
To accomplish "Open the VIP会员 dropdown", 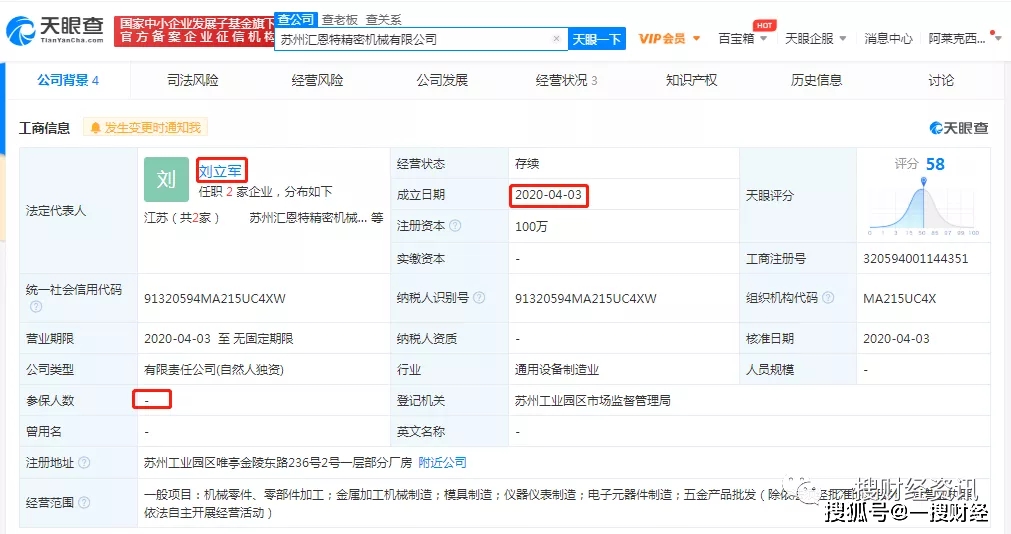I will click(x=668, y=39).
